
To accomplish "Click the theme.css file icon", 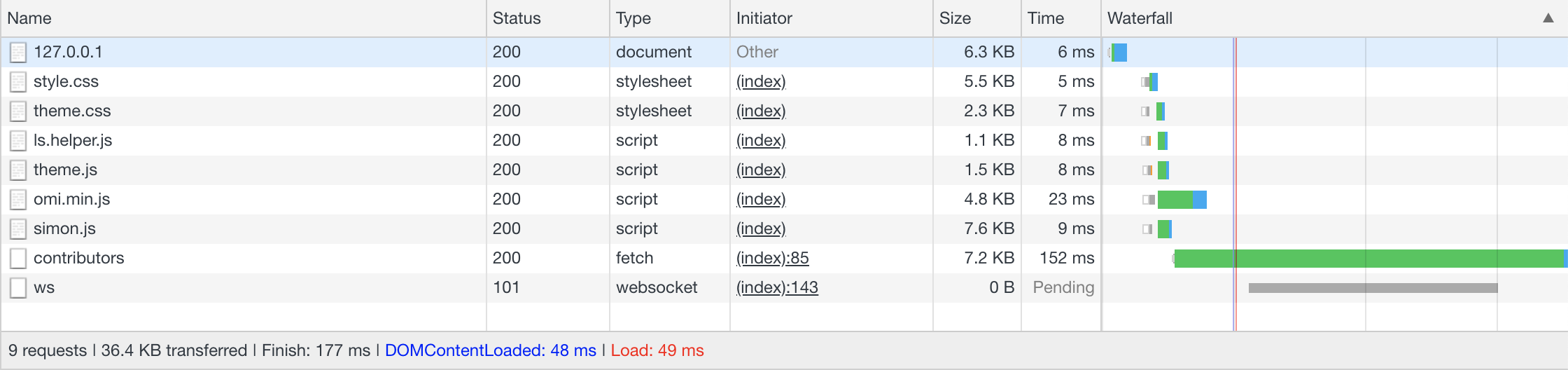I will click(18, 111).
